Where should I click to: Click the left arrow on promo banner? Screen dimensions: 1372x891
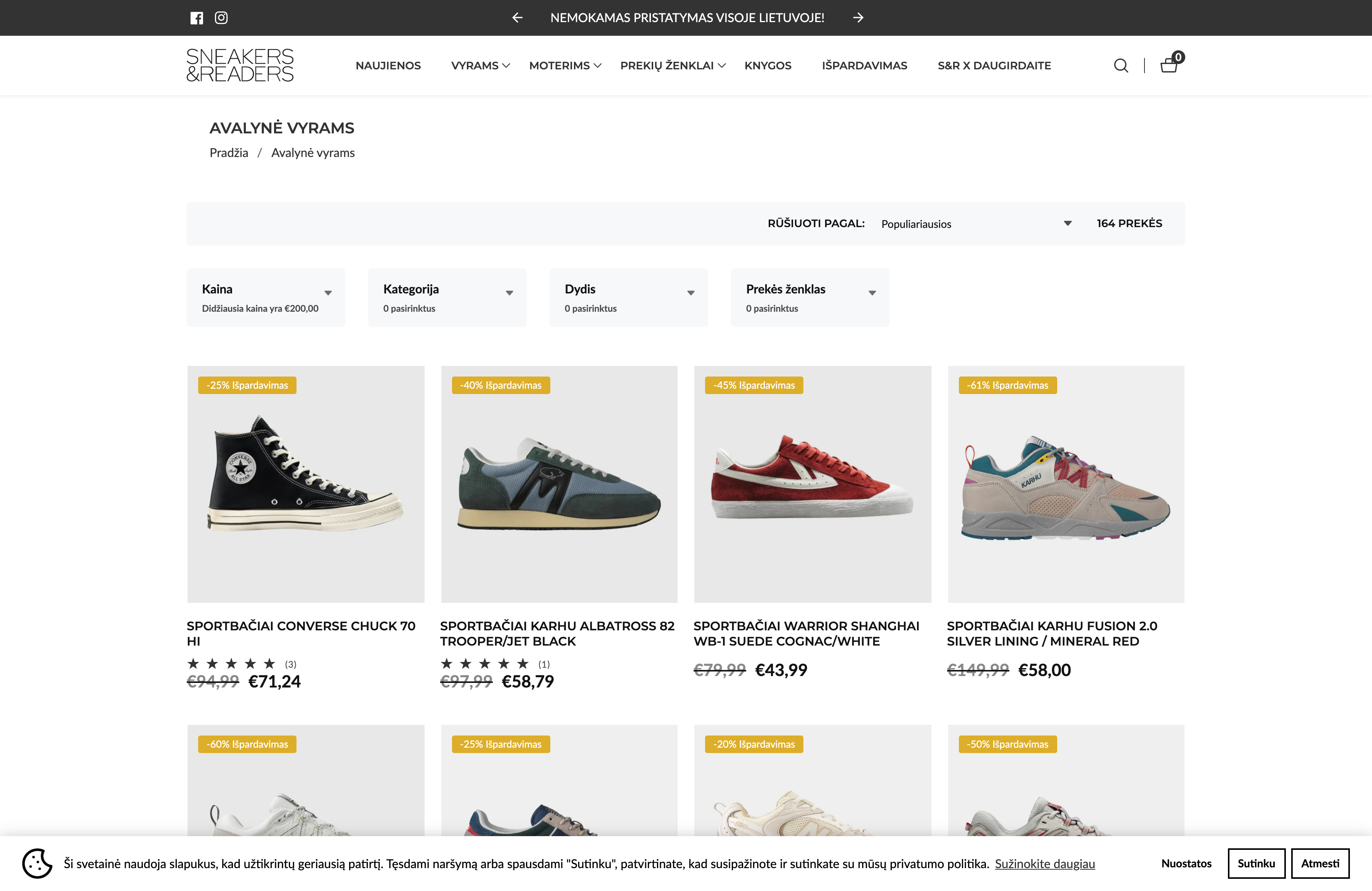(x=517, y=18)
